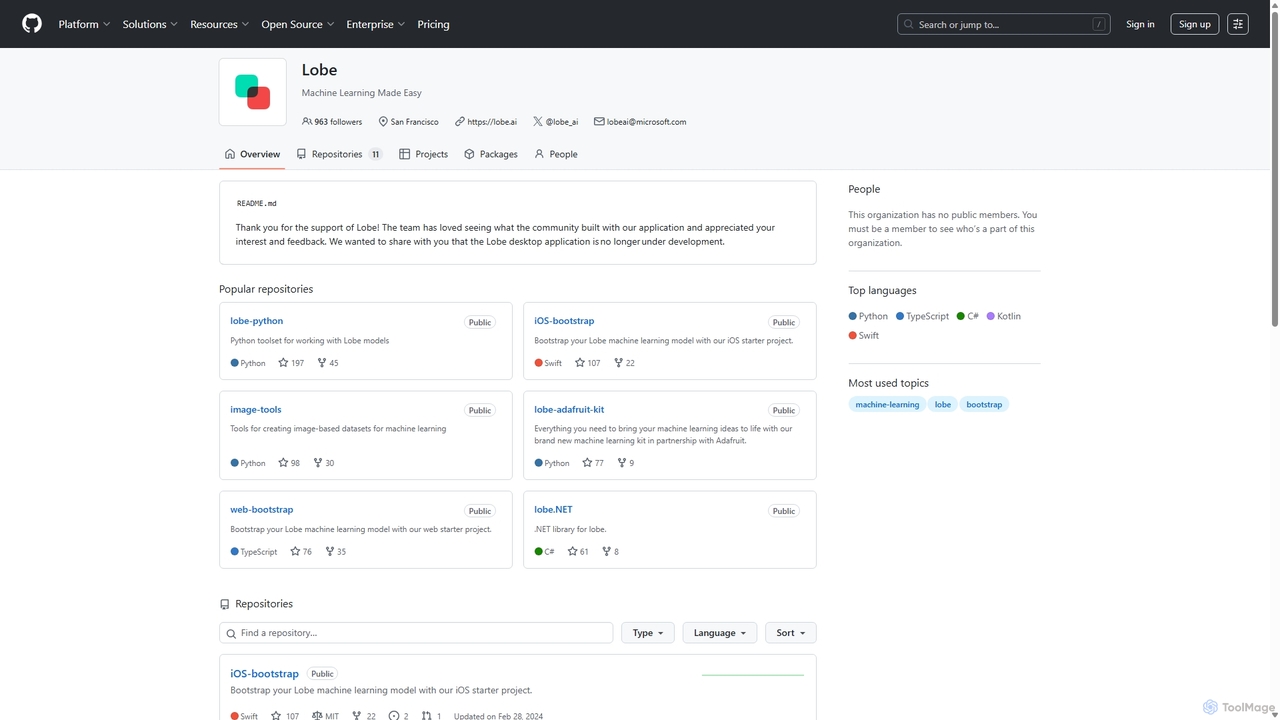Filter by C# in Top languages
The image size is (1280, 720).
(x=967, y=316)
